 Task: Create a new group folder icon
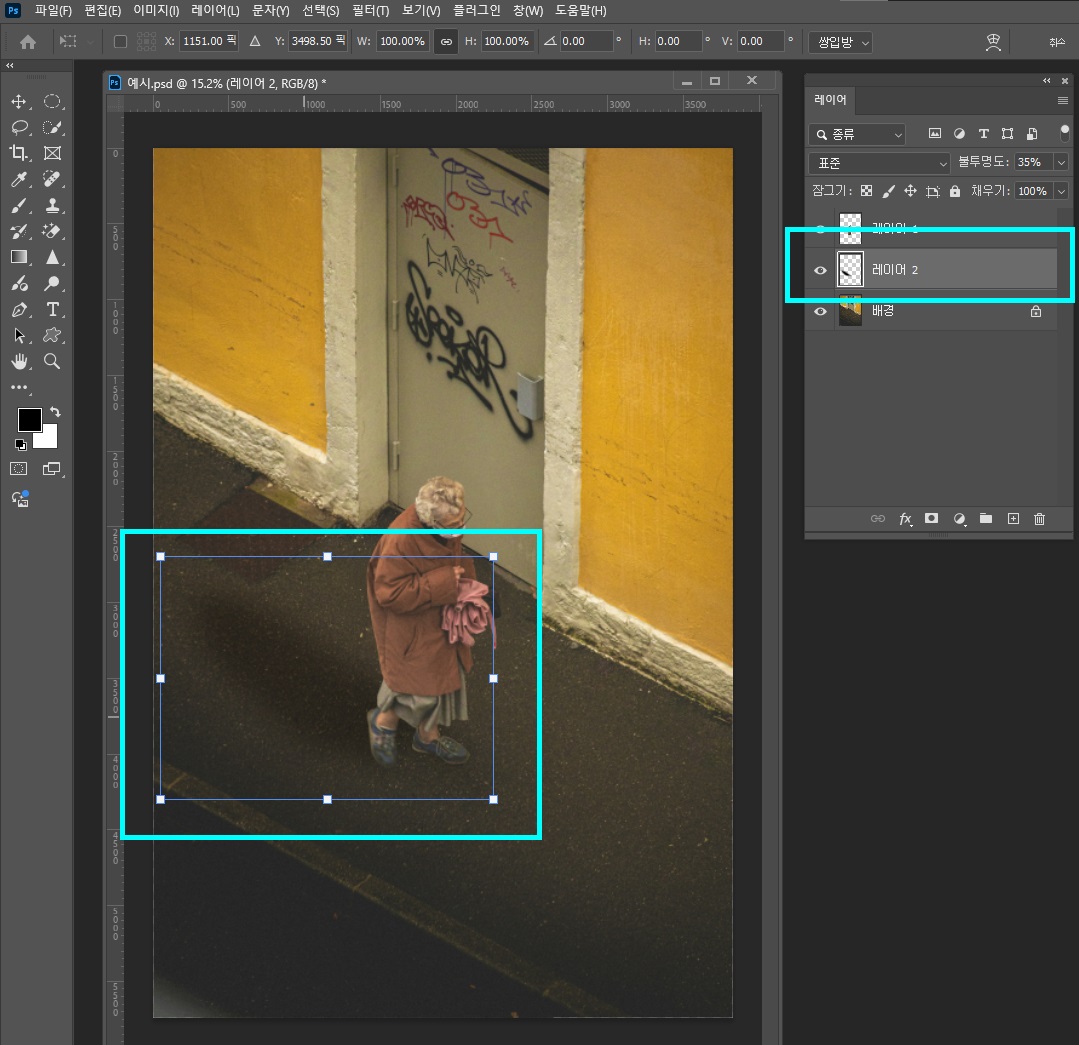point(986,519)
